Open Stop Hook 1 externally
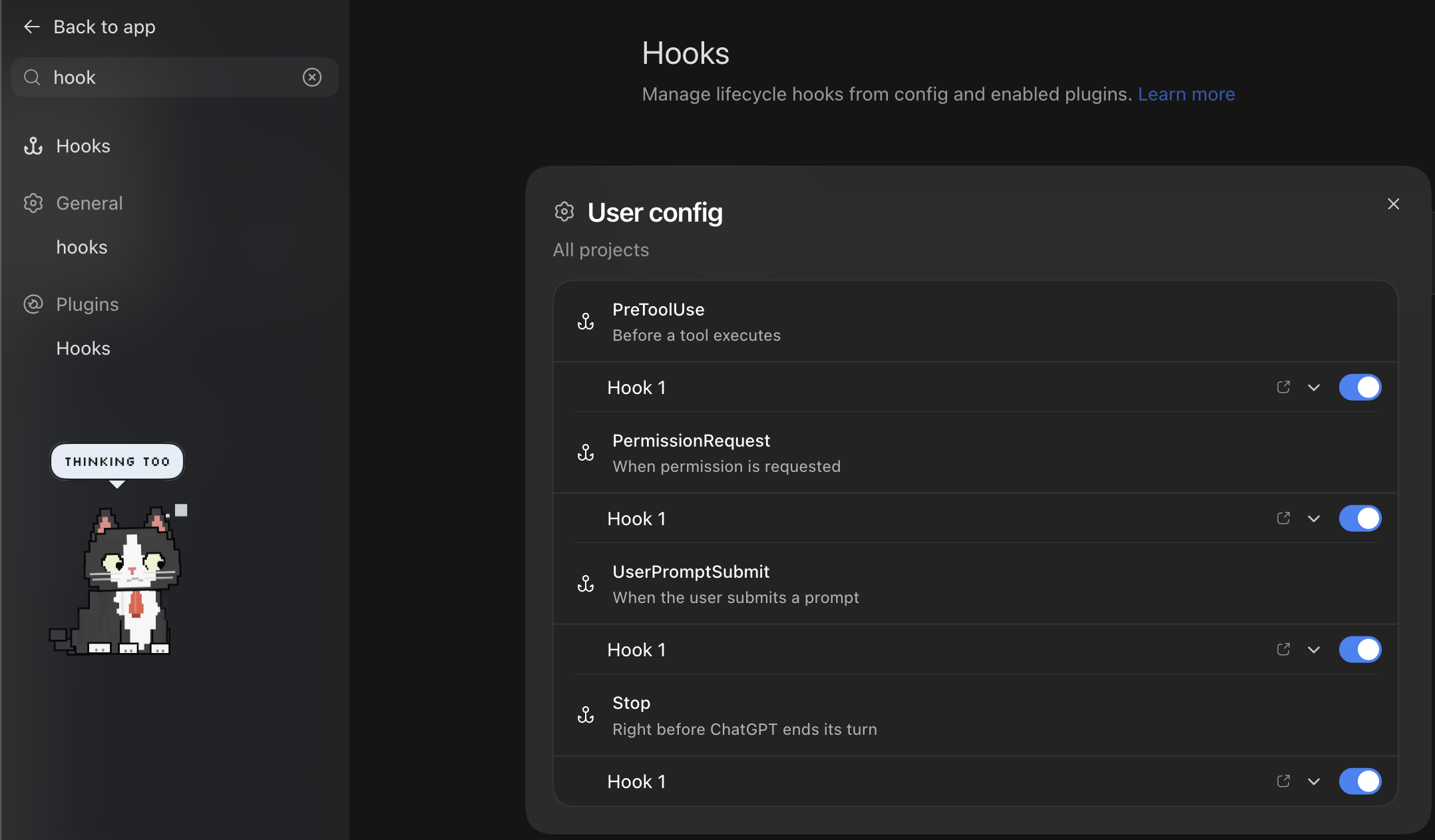1435x840 pixels. pyautogui.click(x=1284, y=781)
